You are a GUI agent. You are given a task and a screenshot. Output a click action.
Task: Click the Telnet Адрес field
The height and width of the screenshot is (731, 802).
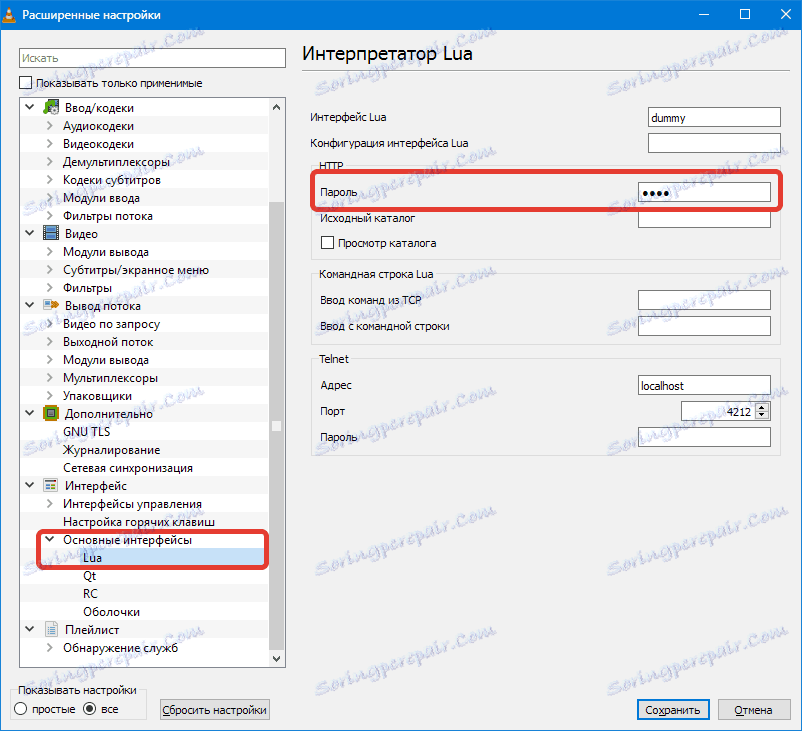click(x=704, y=385)
